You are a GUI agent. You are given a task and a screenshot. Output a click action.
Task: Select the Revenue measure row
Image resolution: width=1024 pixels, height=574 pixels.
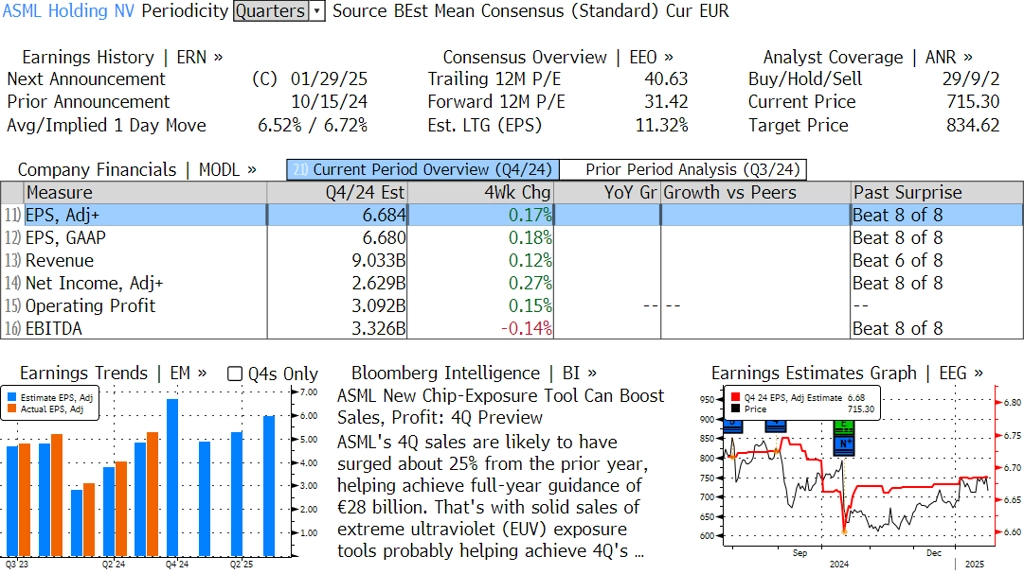(x=512, y=261)
